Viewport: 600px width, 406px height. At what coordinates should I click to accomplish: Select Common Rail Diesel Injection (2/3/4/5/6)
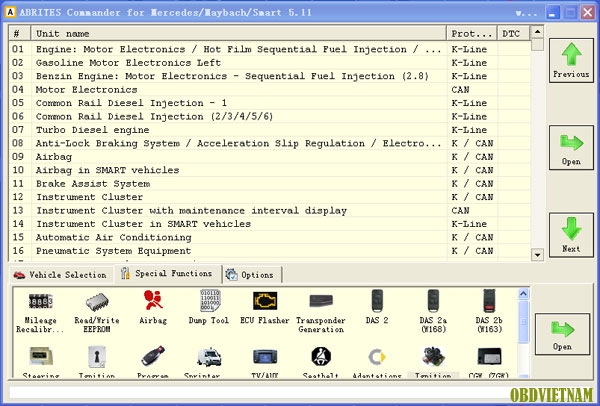(x=270, y=116)
